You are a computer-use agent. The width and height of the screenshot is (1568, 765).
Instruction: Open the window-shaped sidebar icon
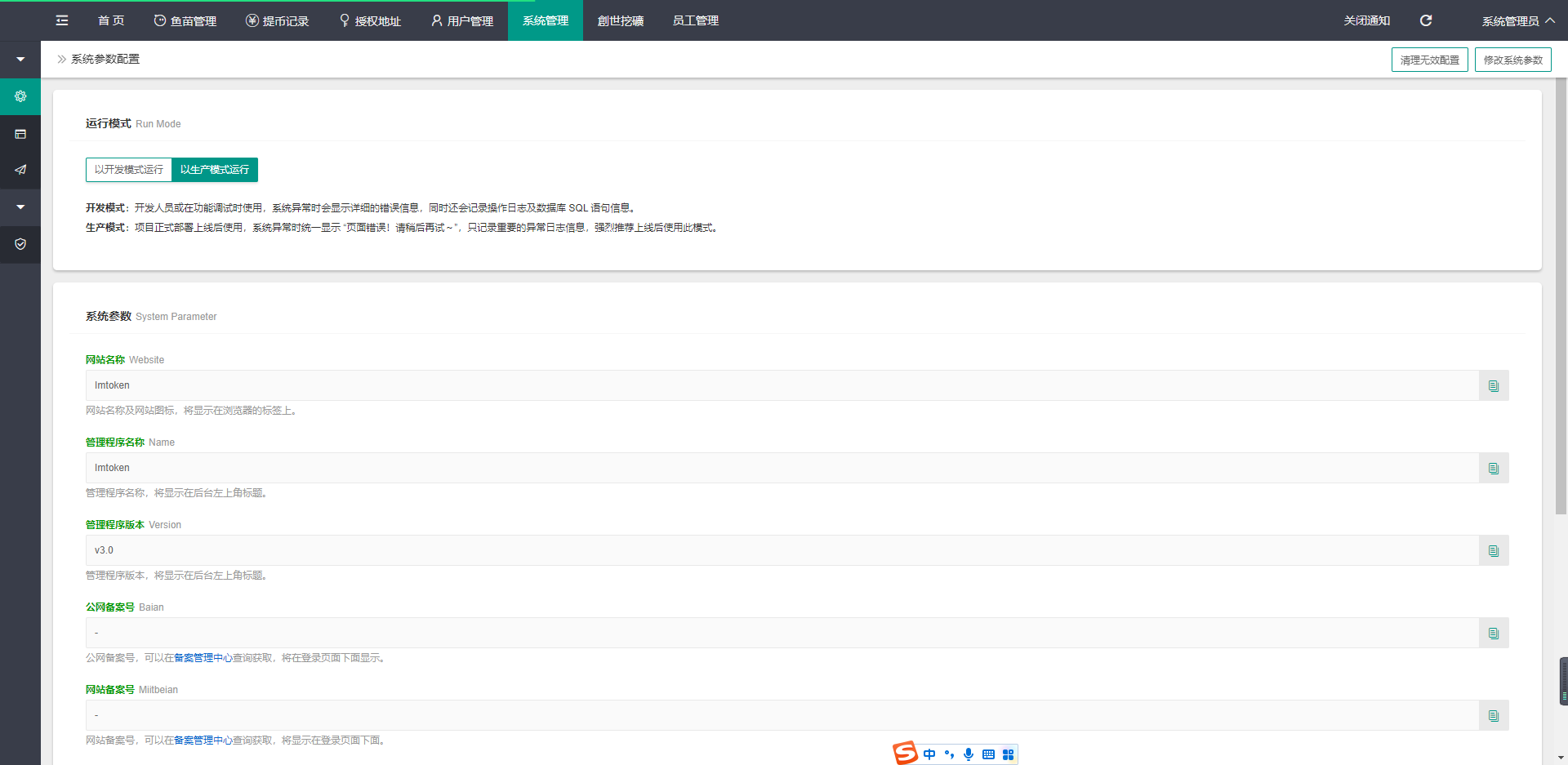20,134
